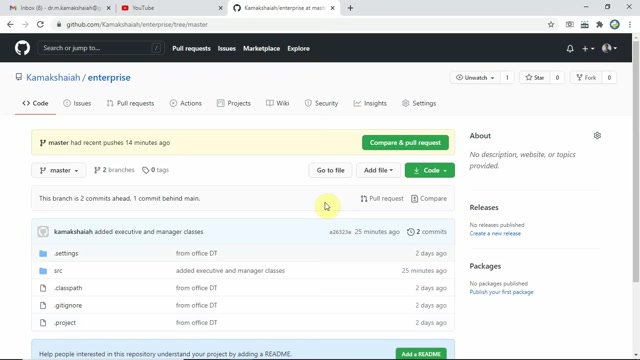Click the Add a README button
The width and height of the screenshot is (640, 360).
[421, 354]
